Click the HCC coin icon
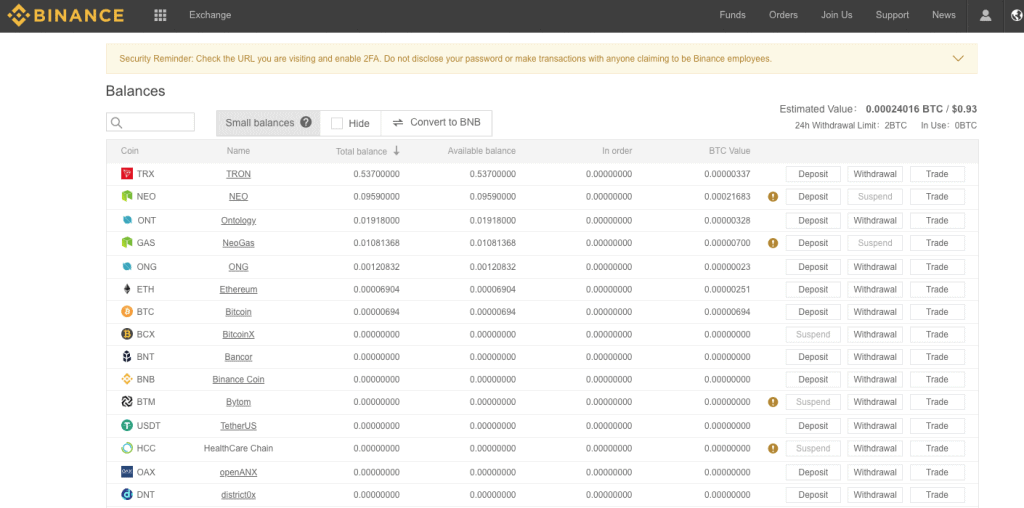Screen dimensions: 1024x508 [x=127, y=448]
